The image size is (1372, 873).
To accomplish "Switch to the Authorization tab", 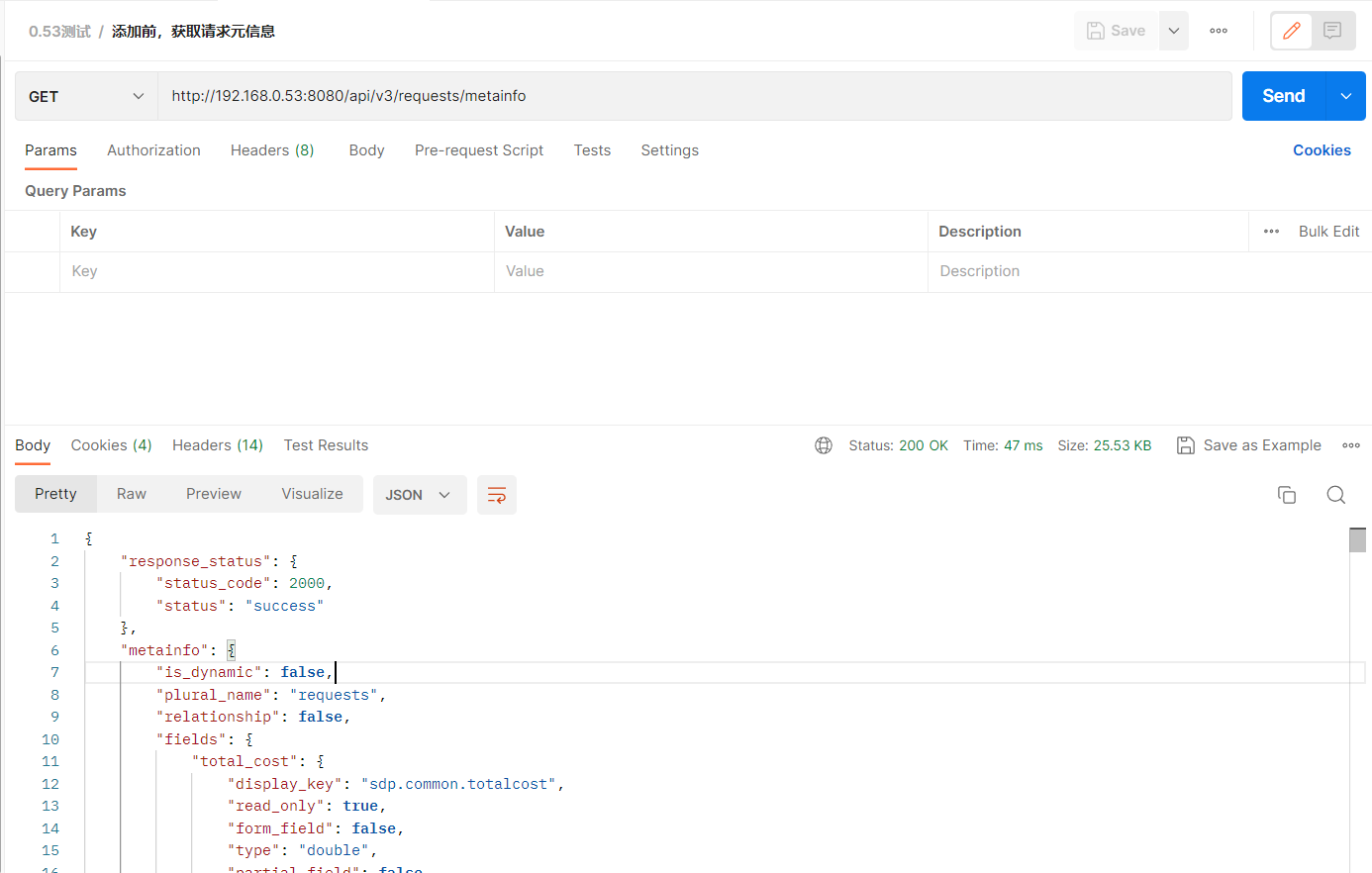I will (x=153, y=150).
